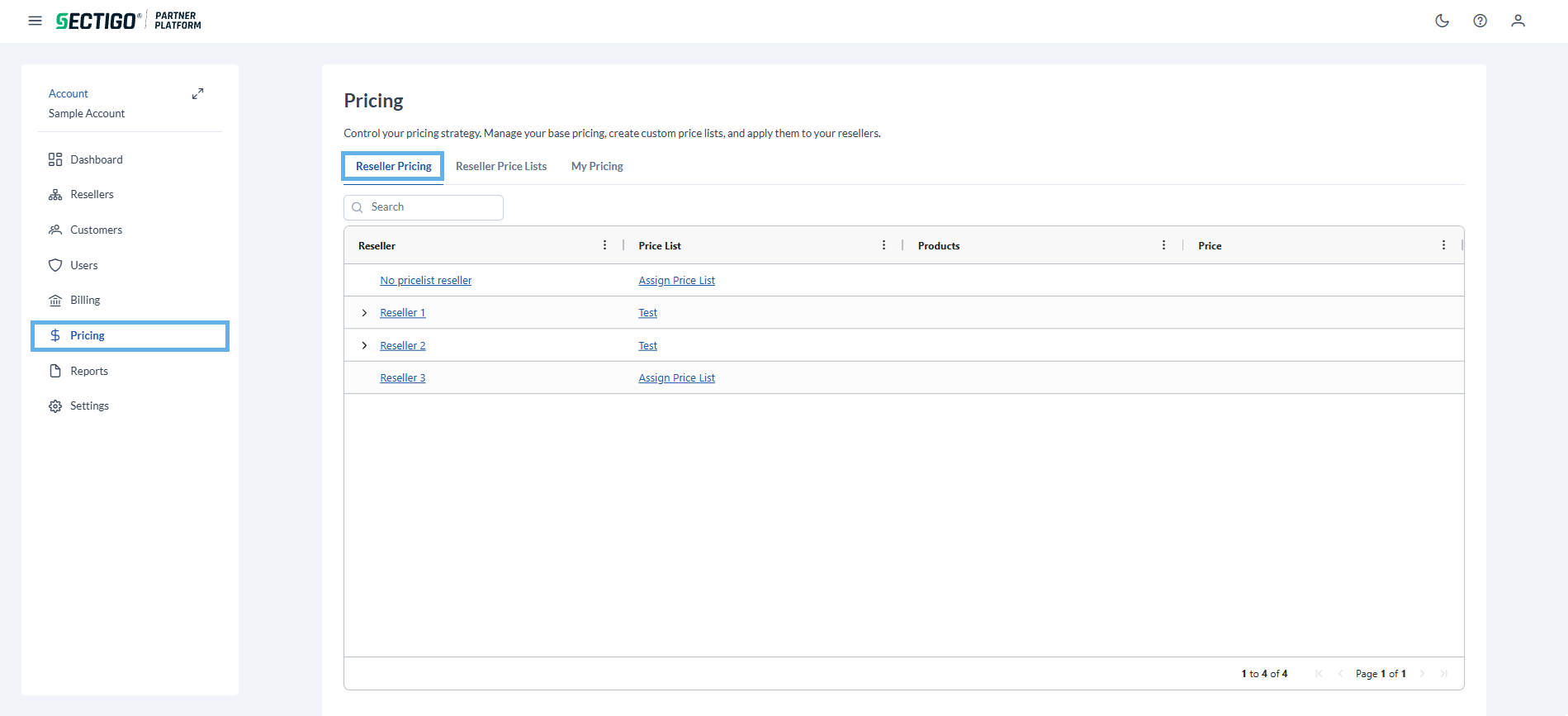The image size is (1568, 716).
Task: Toggle dark mode moon icon
Action: 1442,21
